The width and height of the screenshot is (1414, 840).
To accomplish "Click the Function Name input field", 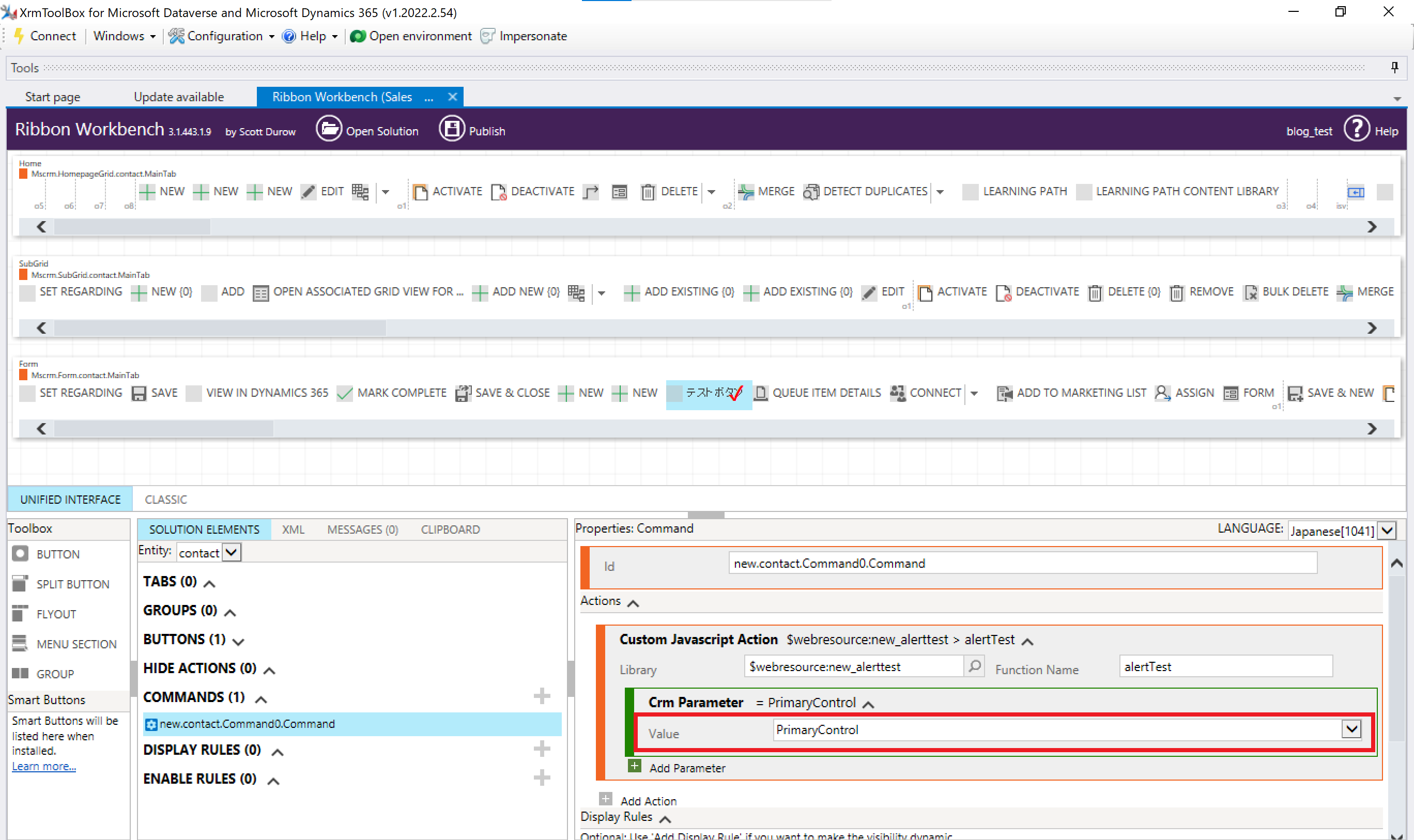I will tap(1225, 666).
